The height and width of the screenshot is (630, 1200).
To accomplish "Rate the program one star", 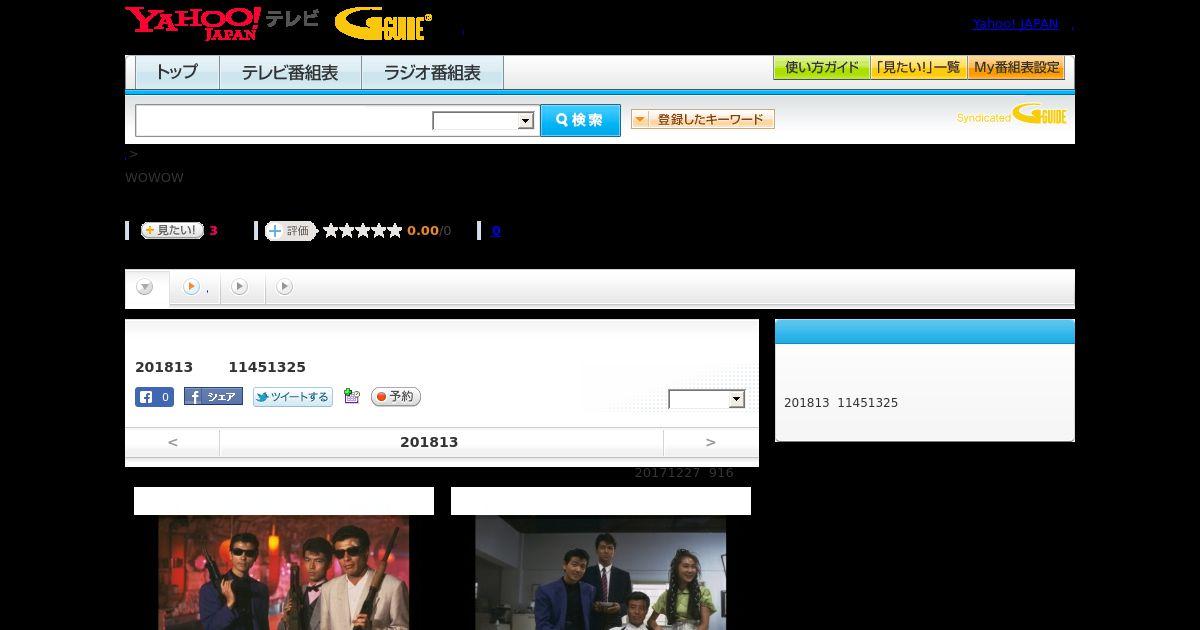I will click(x=330, y=231).
